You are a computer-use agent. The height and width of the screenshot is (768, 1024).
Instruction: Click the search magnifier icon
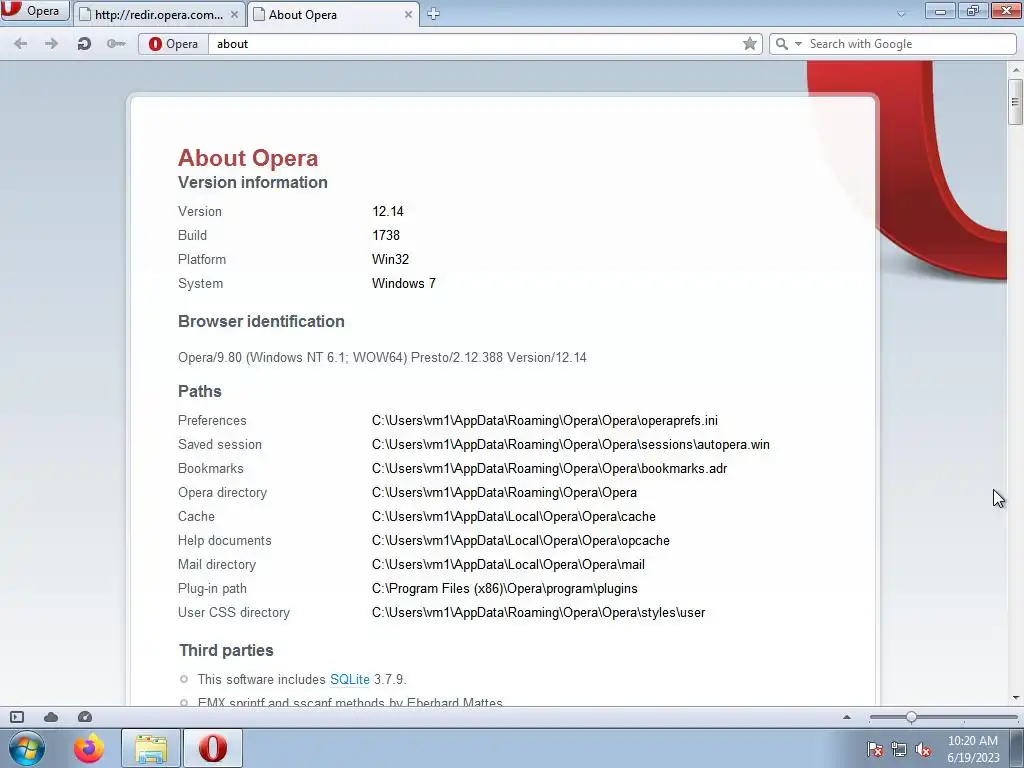(782, 44)
